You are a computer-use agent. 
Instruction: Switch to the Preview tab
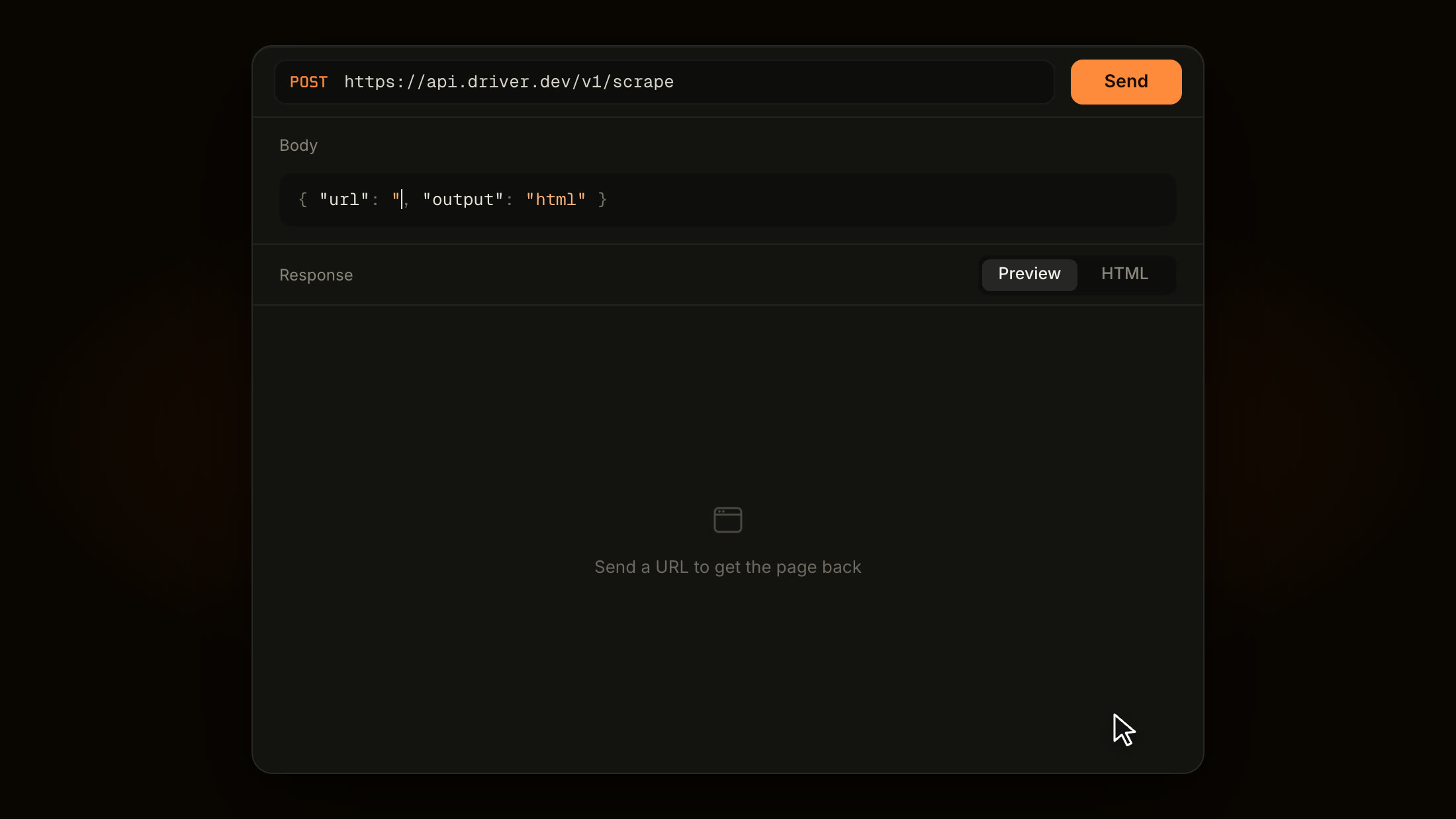click(x=1029, y=274)
